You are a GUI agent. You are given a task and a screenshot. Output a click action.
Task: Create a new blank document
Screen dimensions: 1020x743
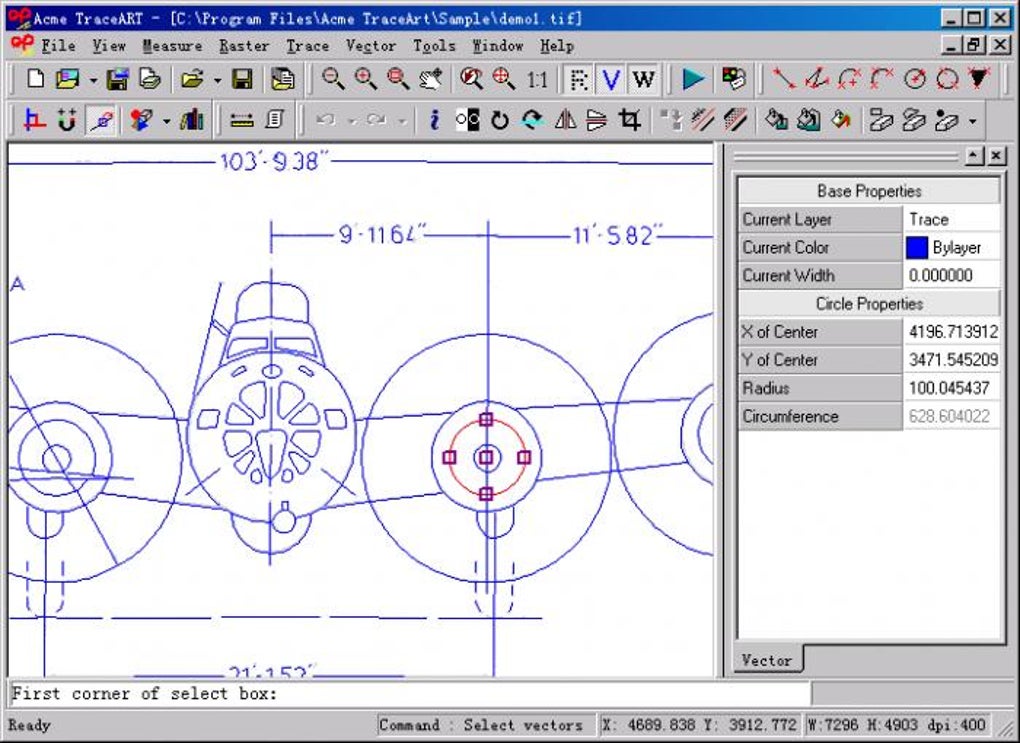(35, 79)
